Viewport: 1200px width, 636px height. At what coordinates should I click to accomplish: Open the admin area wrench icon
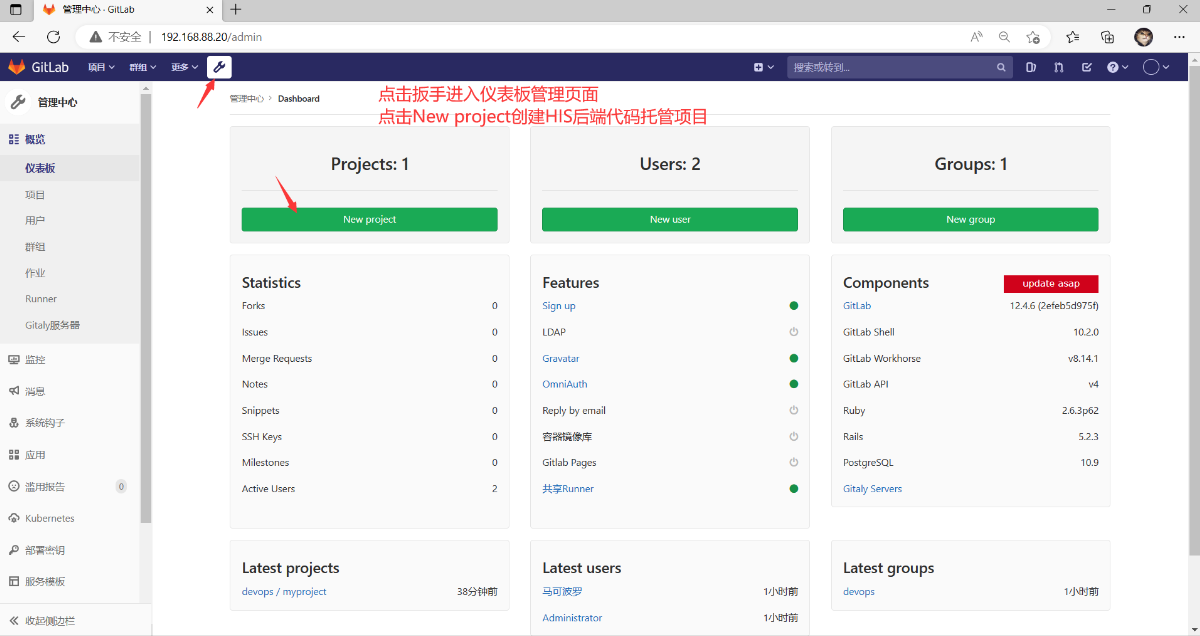[x=219, y=67]
